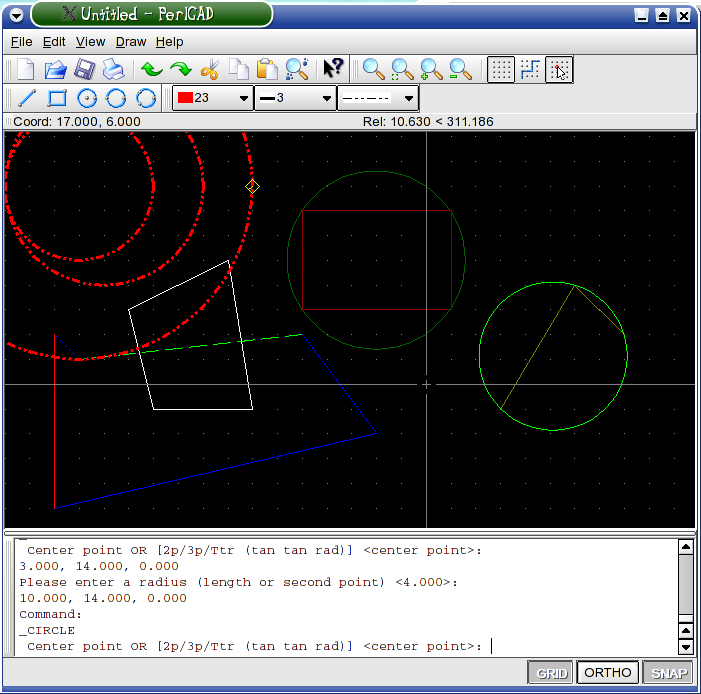
Task: Click the New file icon
Action: (x=25, y=70)
